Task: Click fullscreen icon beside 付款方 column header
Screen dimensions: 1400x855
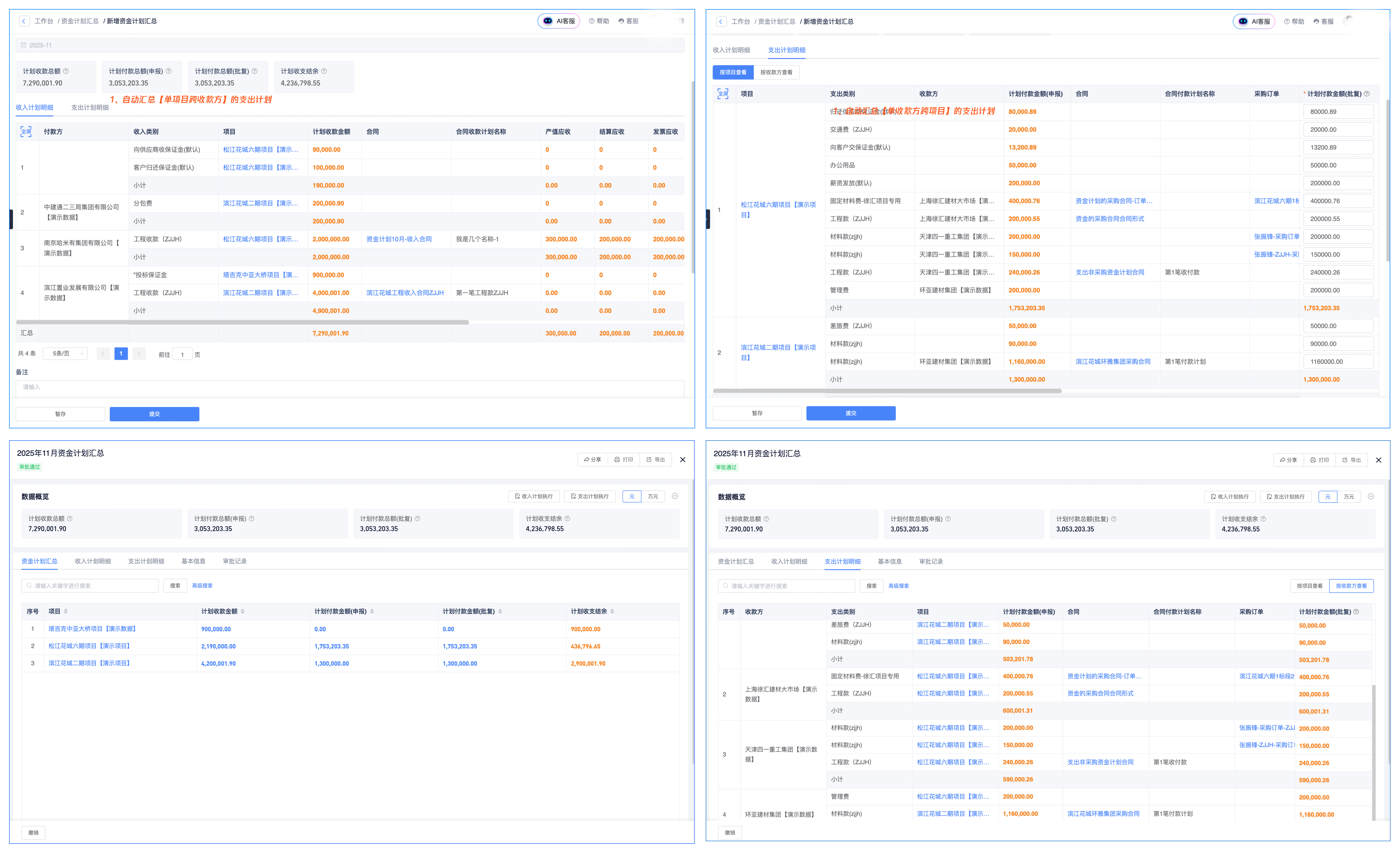Action: 25,132
